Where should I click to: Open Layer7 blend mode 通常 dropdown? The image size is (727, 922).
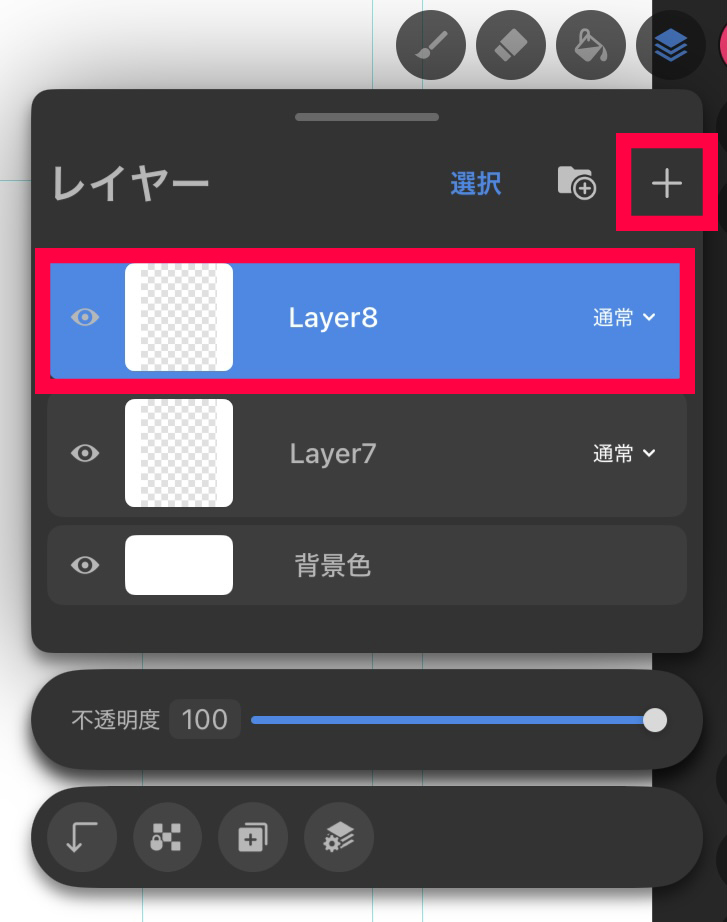click(624, 453)
